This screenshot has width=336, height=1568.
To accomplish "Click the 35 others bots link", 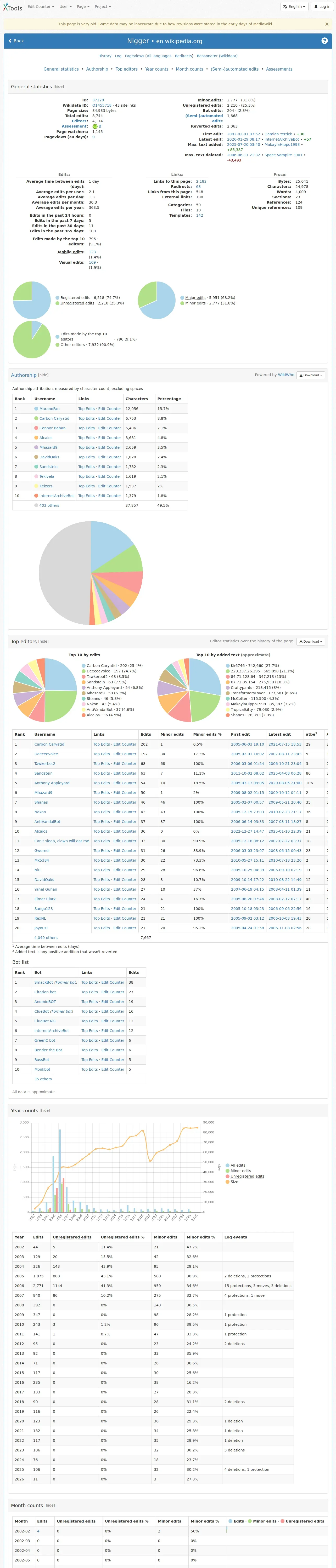I will (x=43, y=1079).
